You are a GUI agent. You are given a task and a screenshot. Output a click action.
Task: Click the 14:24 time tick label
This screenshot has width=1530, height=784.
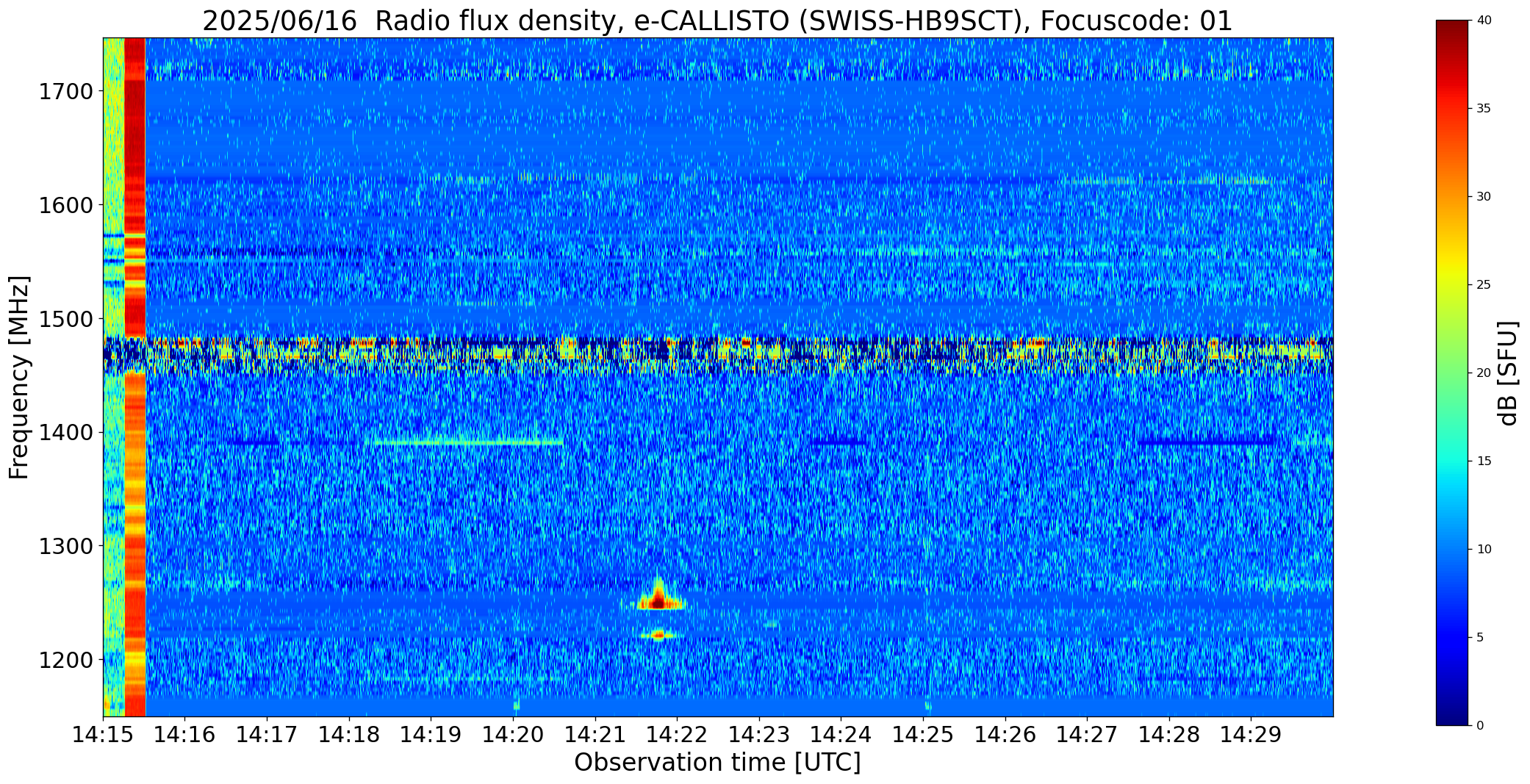841,734
